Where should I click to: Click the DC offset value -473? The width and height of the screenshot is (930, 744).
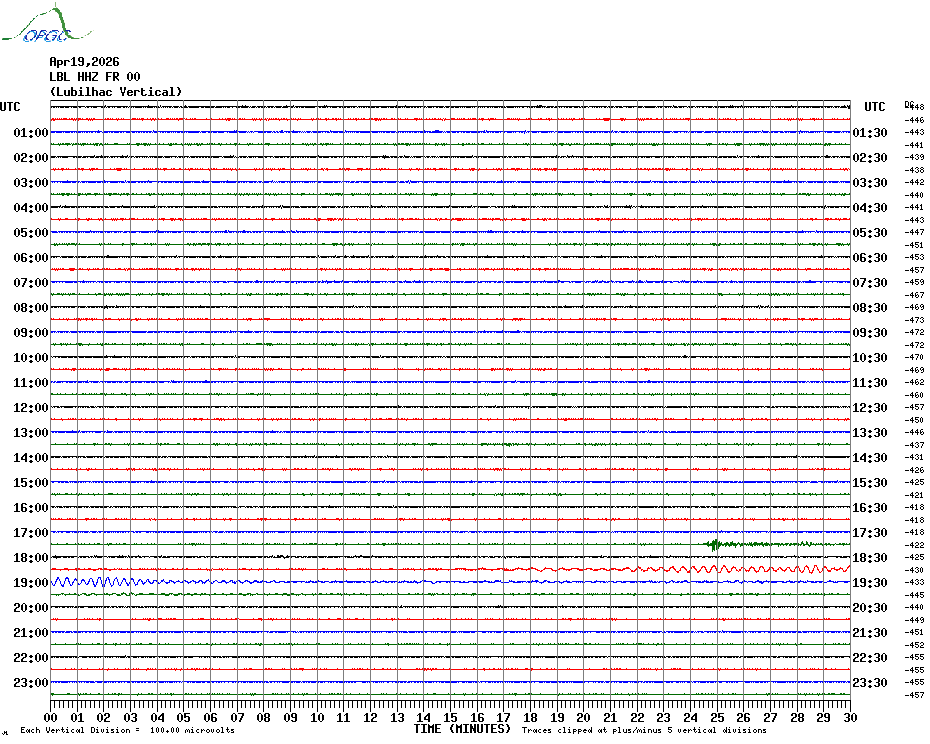click(916, 320)
